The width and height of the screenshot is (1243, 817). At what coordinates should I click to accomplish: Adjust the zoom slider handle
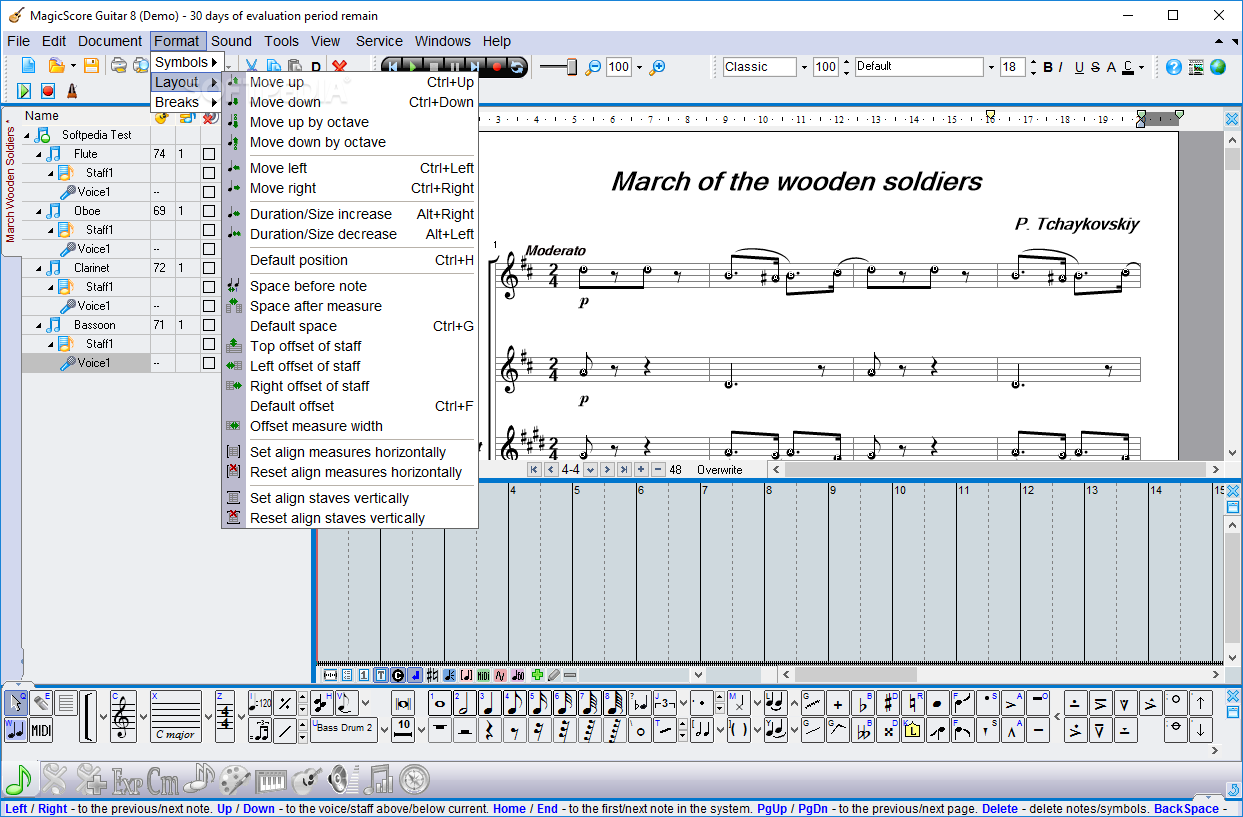(x=572, y=67)
